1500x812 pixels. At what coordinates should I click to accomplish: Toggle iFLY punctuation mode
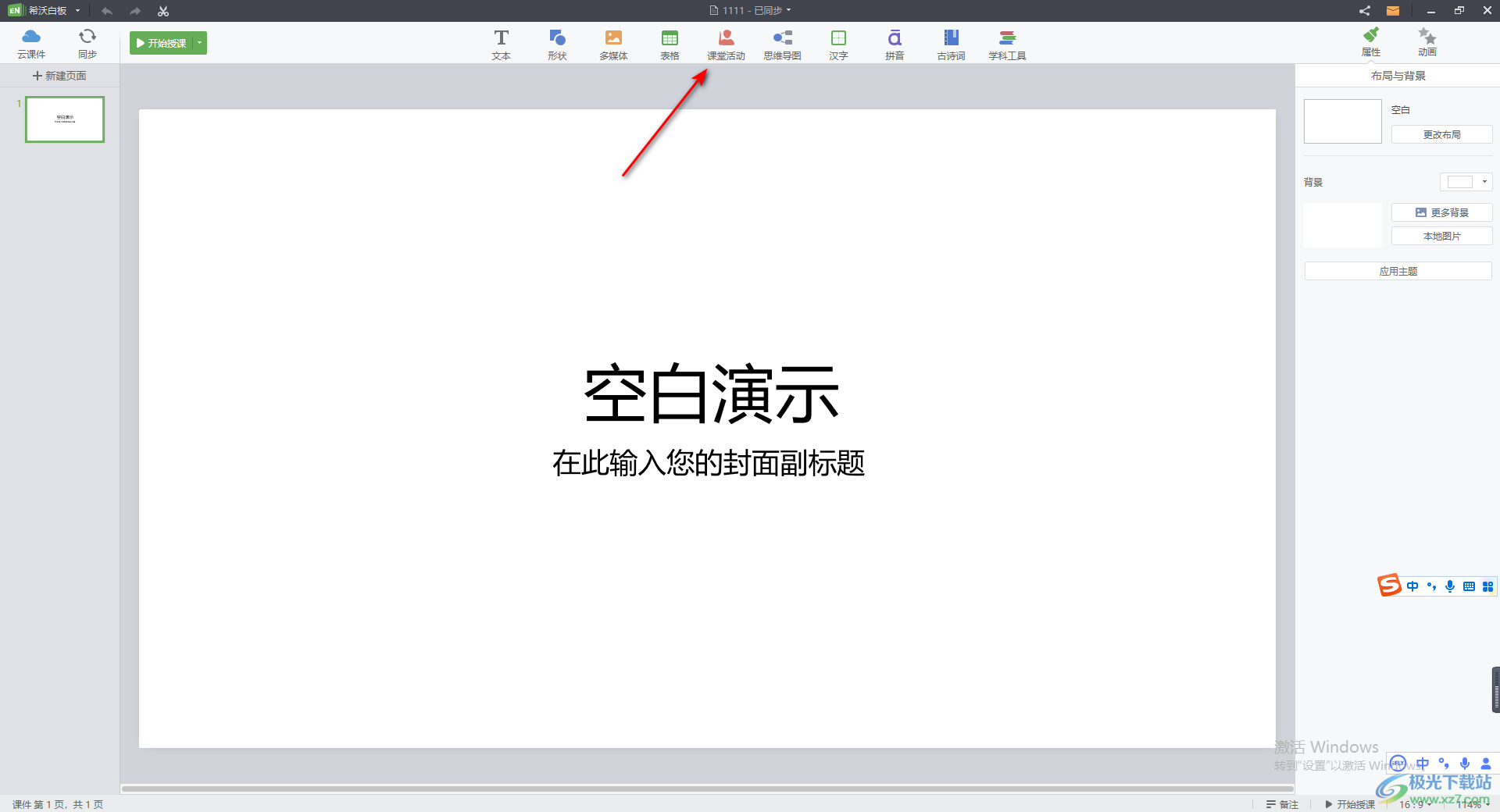point(1444,764)
